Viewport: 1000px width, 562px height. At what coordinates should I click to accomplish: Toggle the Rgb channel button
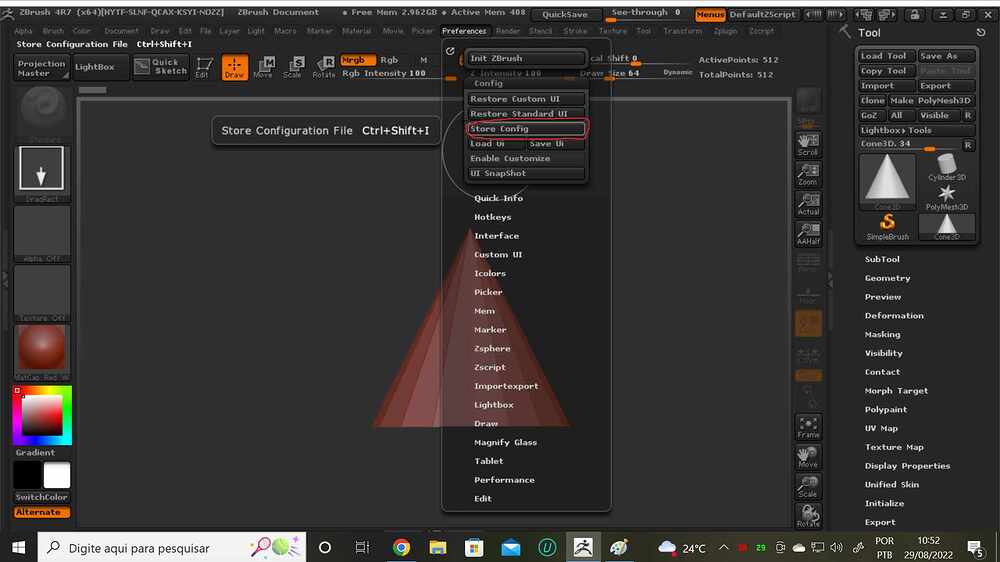[389, 60]
